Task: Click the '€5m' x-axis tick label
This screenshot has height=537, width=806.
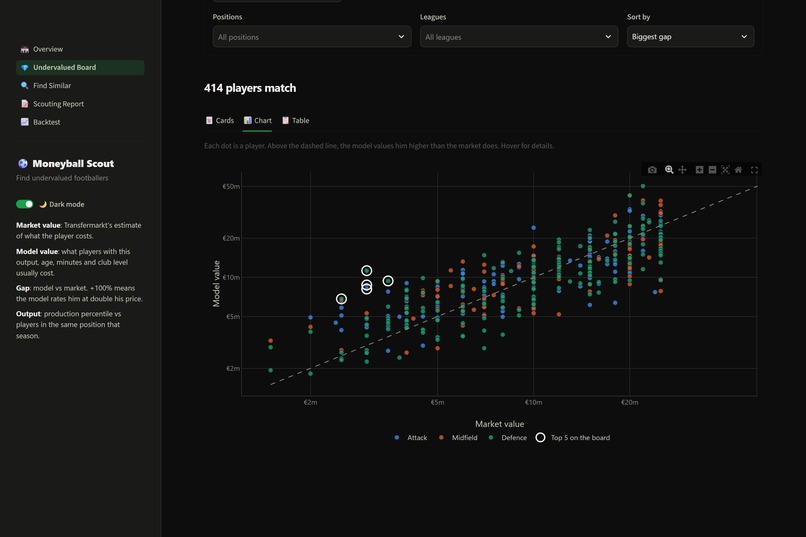Action: pos(437,402)
